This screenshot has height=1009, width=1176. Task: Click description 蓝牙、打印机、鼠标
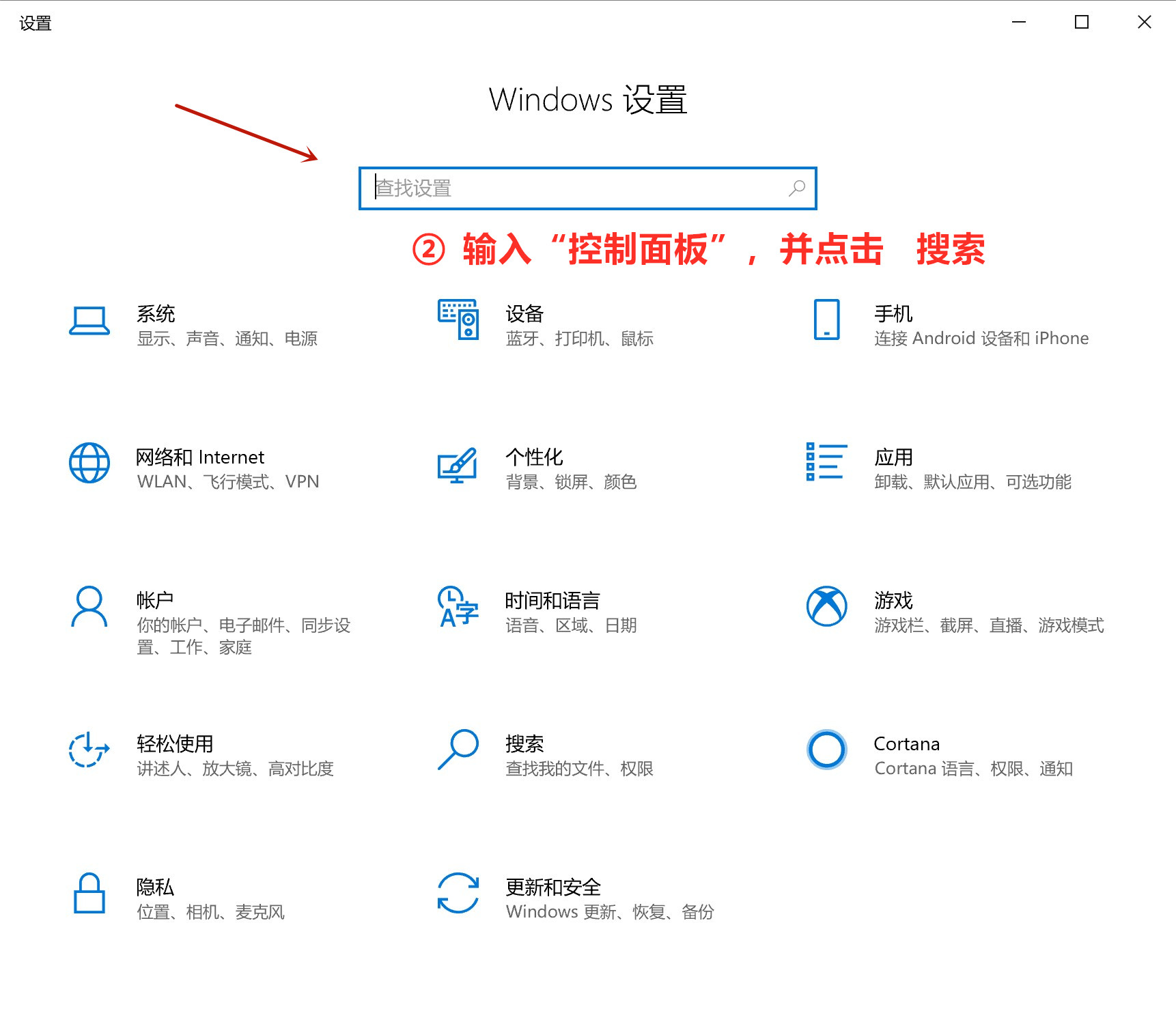(580, 339)
